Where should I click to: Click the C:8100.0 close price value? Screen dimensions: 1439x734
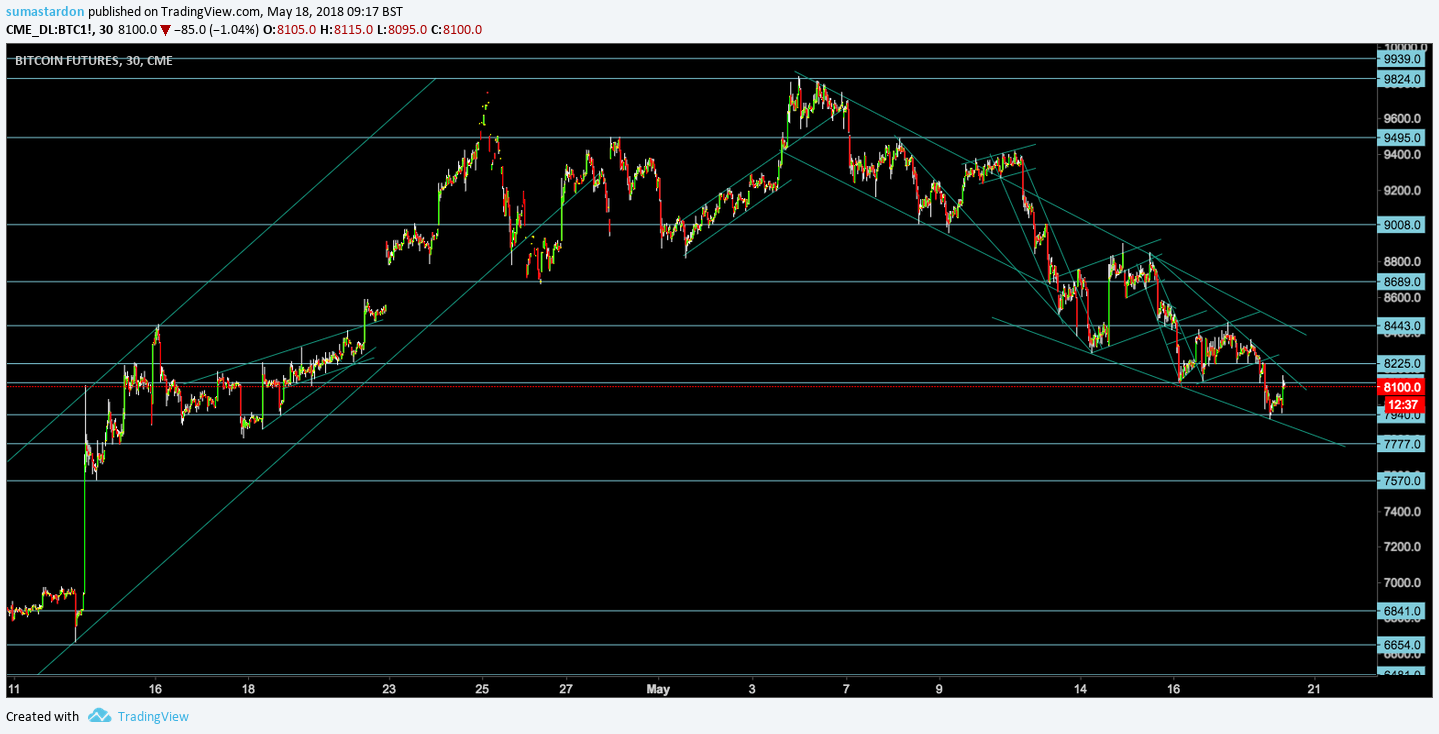pyautogui.click(x=456, y=29)
